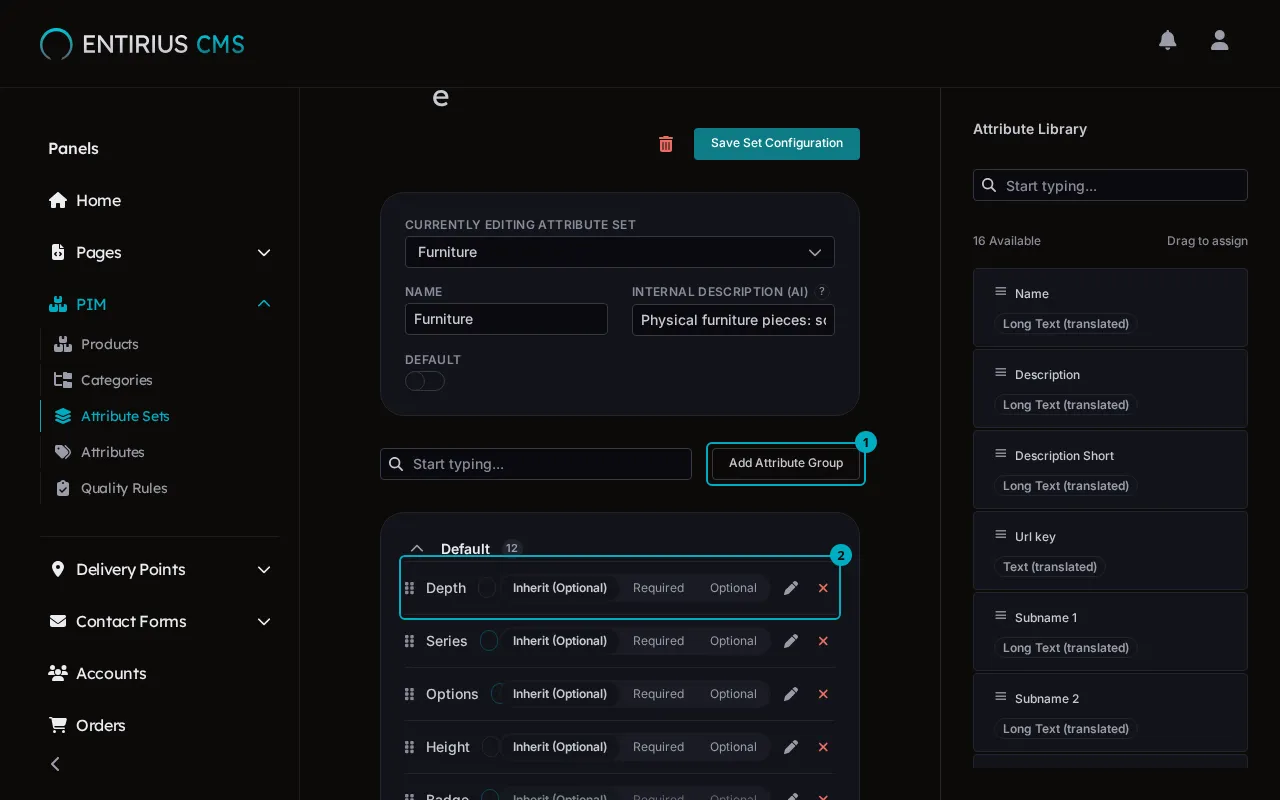
Task: Expand the Pages menu chevron
Action: pyautogui.click(x=264, y=252)
